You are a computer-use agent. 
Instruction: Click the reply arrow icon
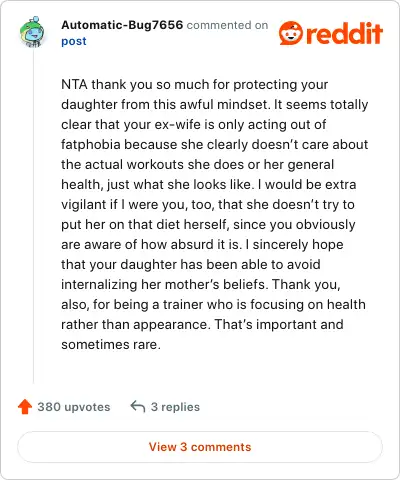pyautogui.click(x=138, y=407)
